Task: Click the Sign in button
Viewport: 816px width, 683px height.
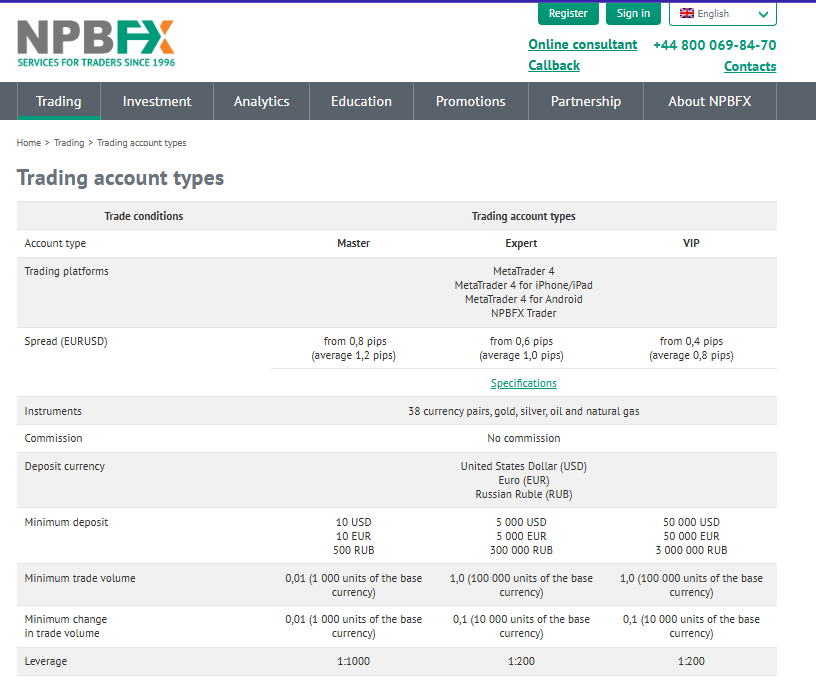Action: tap(633, 13)
